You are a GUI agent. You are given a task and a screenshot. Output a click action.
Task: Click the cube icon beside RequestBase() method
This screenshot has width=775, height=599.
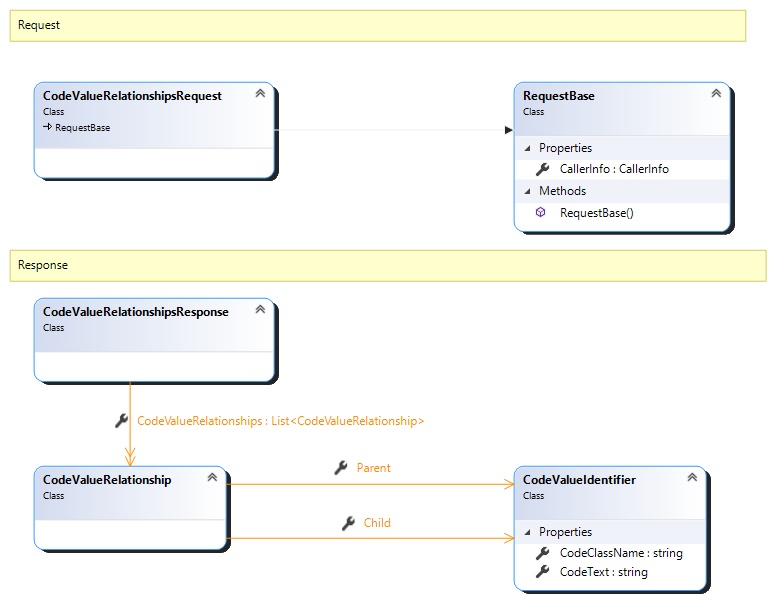[541, 212]
